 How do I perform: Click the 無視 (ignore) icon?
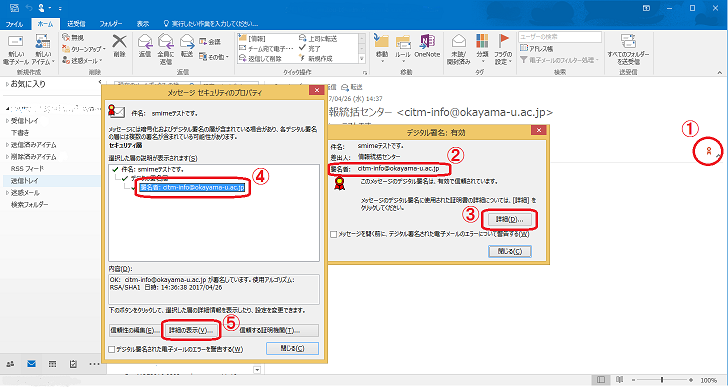[66, 38]
